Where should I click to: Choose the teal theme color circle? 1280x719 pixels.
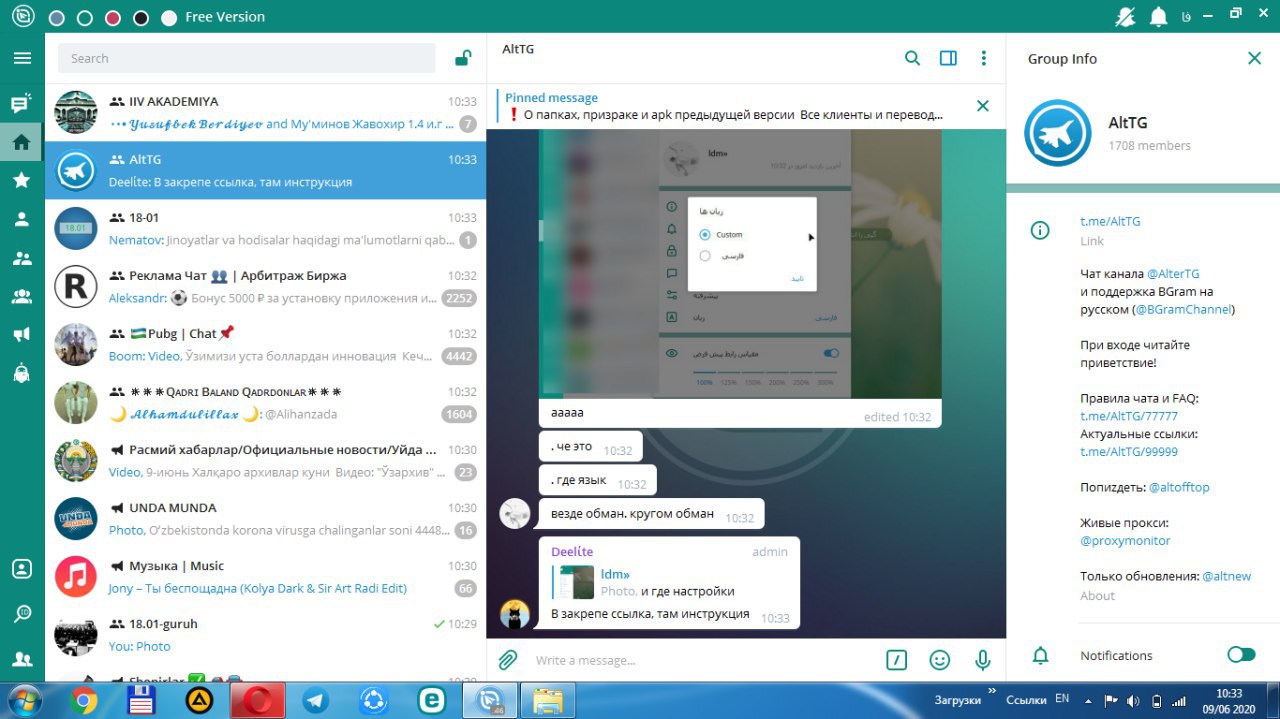85,17
